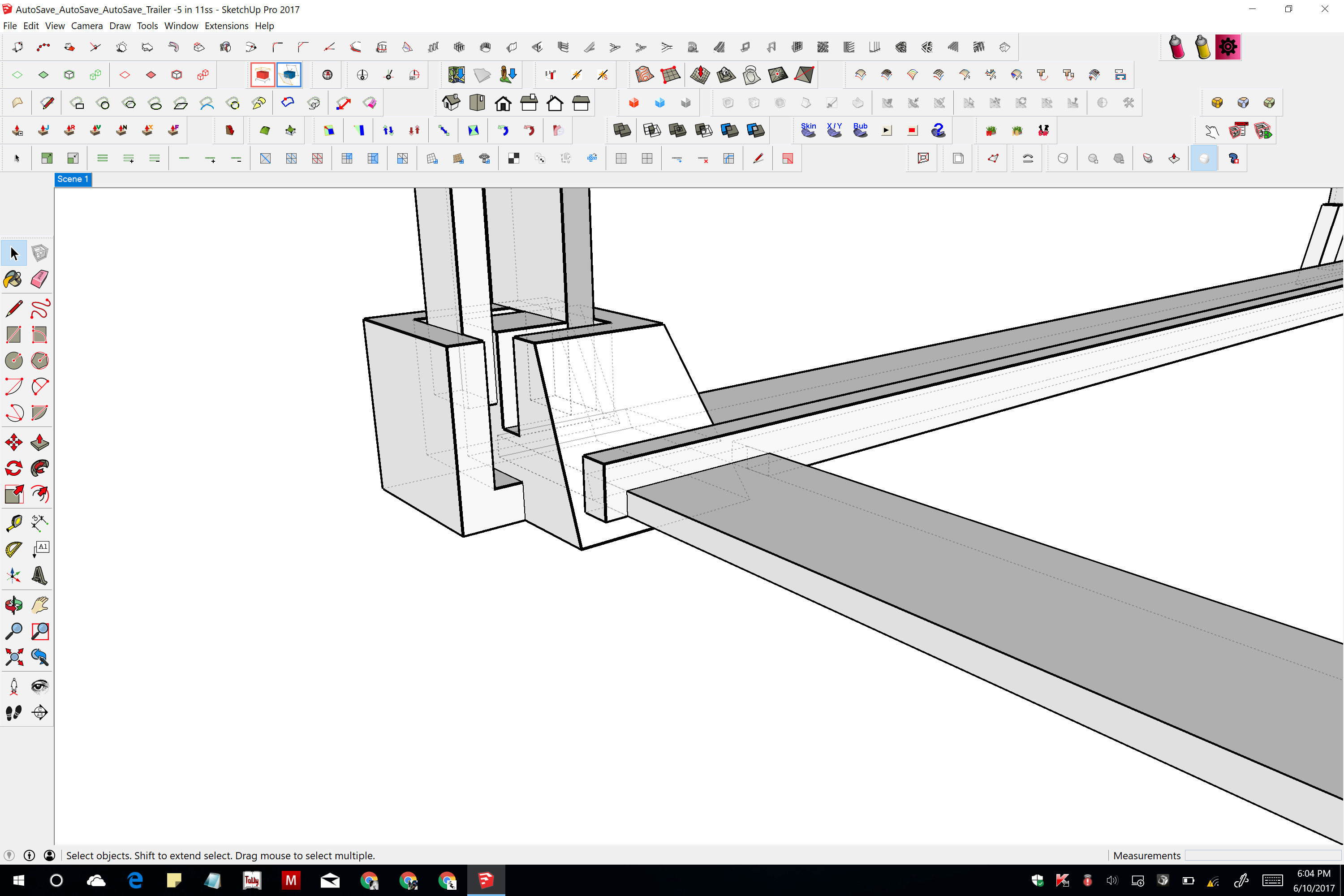Pick the Tape Measure tool
The height and width of the screenshot is (896, 1344).
point(14,523)
